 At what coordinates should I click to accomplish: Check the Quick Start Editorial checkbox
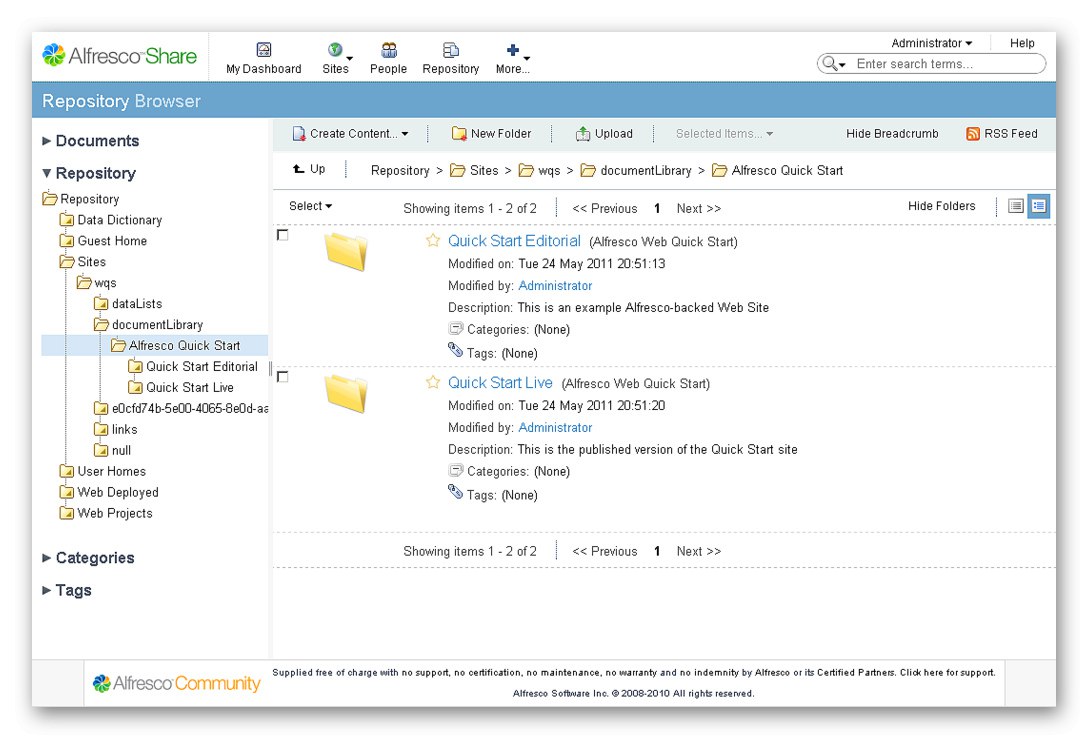(282, 235)
